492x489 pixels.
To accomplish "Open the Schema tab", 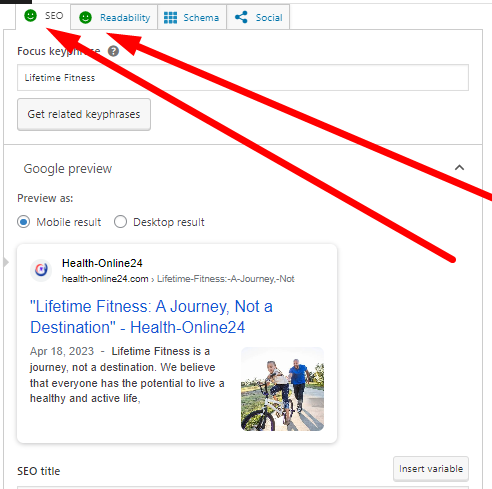I will [x=192, y=17].
